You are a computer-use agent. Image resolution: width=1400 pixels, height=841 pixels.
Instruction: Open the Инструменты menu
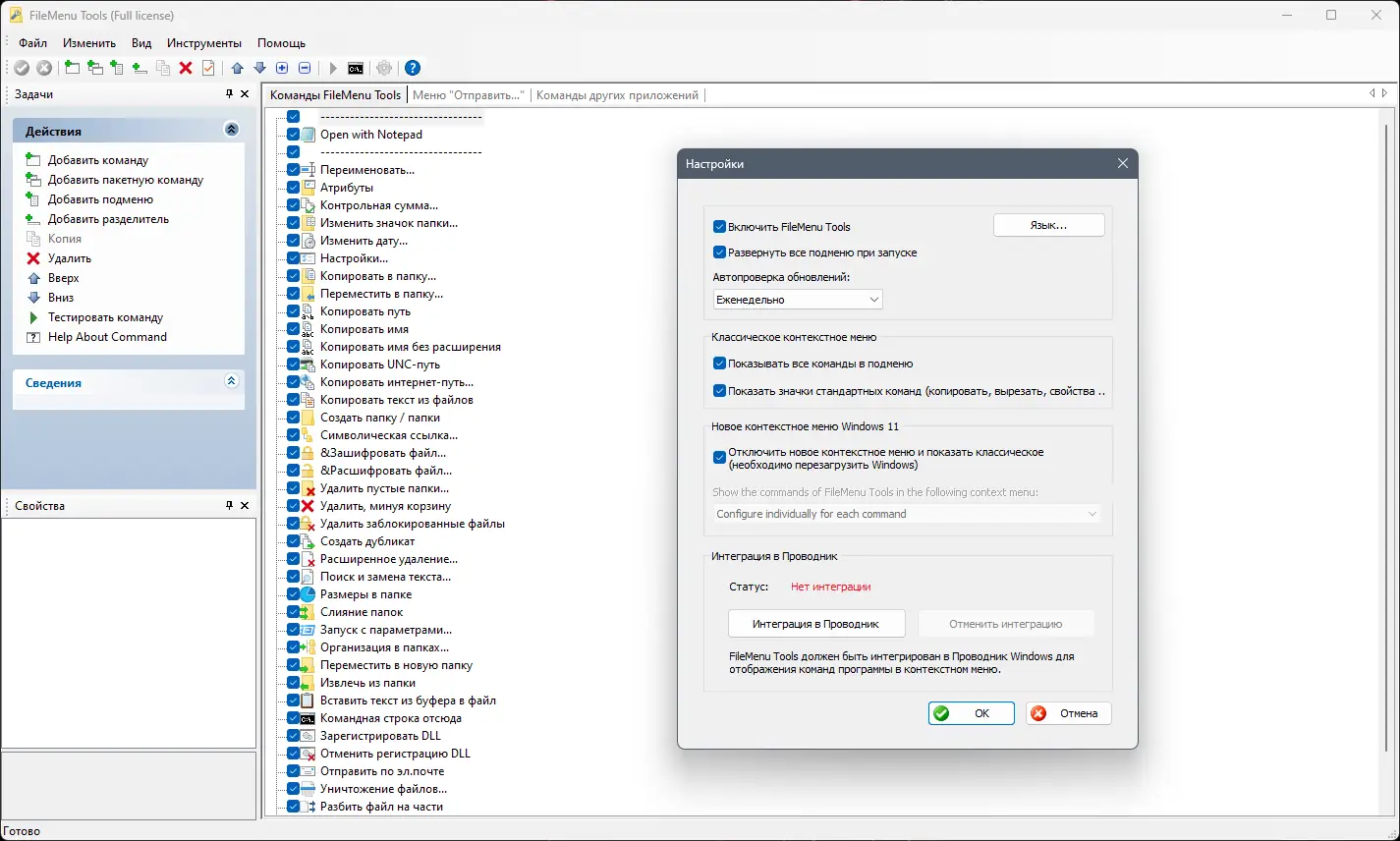pyautogui.click(x=204, y=43)
